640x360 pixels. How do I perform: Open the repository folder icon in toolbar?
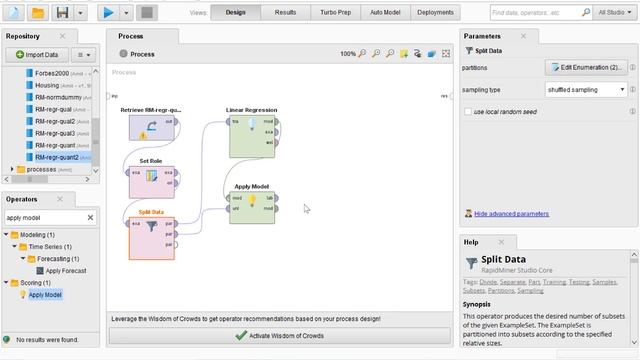click(x=38, y=13)
